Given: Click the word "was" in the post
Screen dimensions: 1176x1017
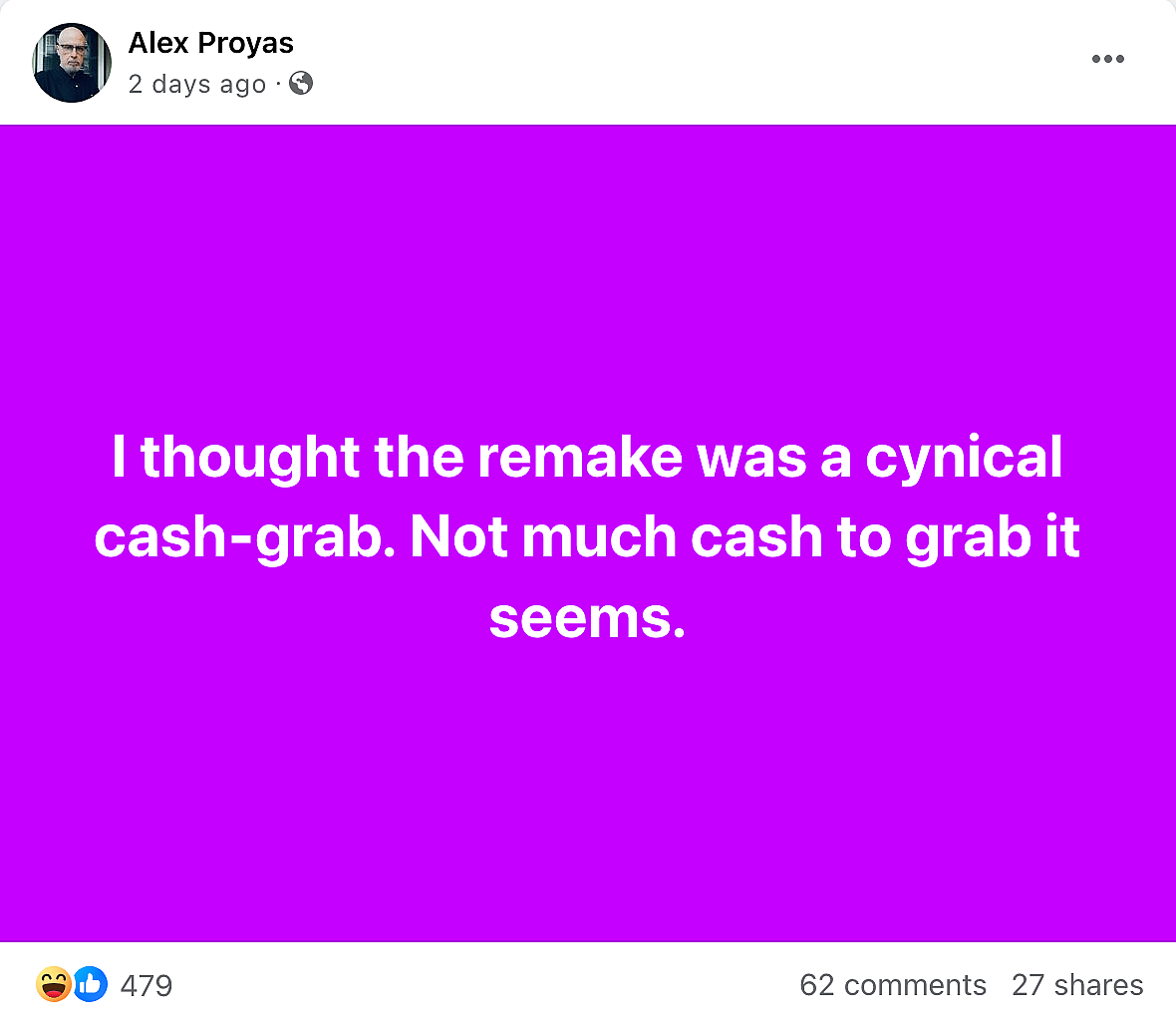Looking at the screenshot, I should pos(751,458).
